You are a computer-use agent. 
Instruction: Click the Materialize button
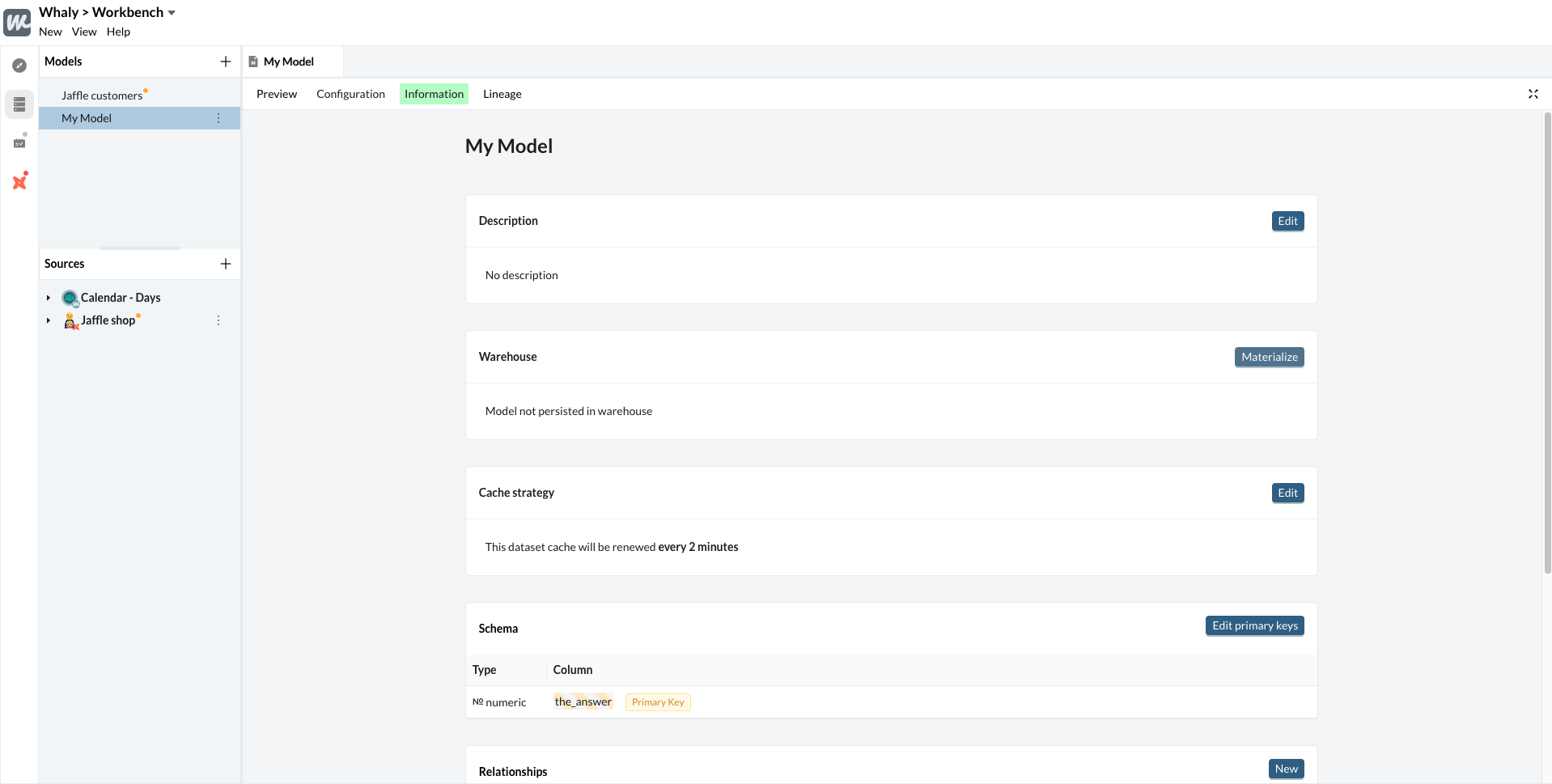click(x=1269, y=357)
